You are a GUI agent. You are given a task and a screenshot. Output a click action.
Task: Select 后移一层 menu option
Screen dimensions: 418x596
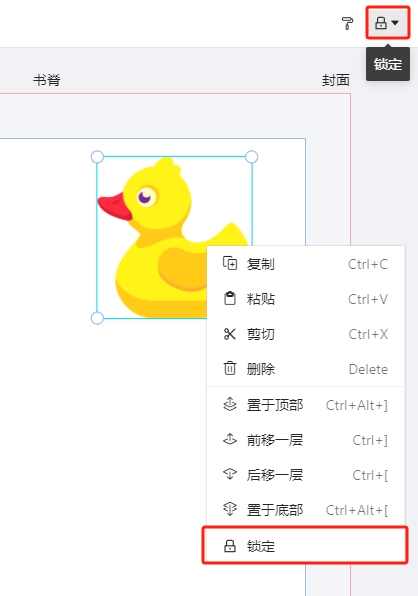coord(306,475)
